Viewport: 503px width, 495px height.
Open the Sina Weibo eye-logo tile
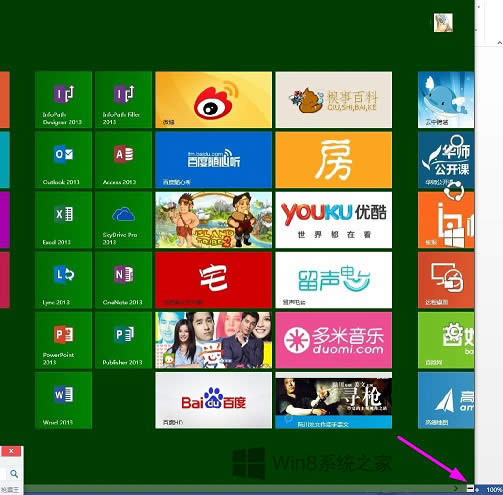click(214, 100)
